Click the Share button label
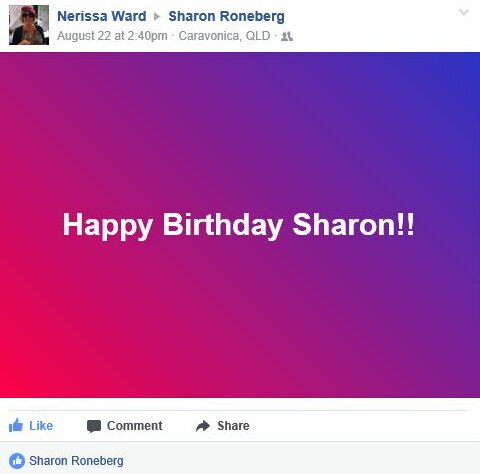 click(x=233, y=426)
